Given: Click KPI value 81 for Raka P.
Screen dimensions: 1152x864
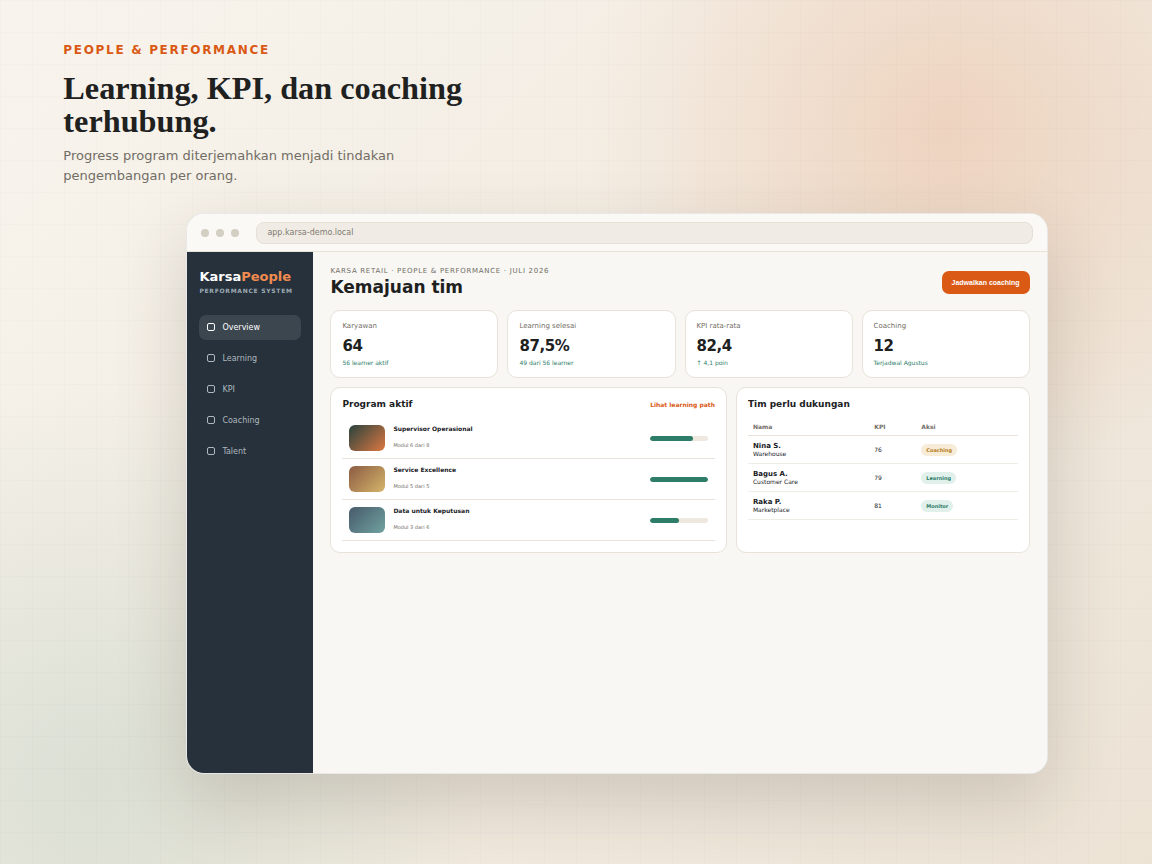Looking at the screenshot, I should tap(878, 505).
